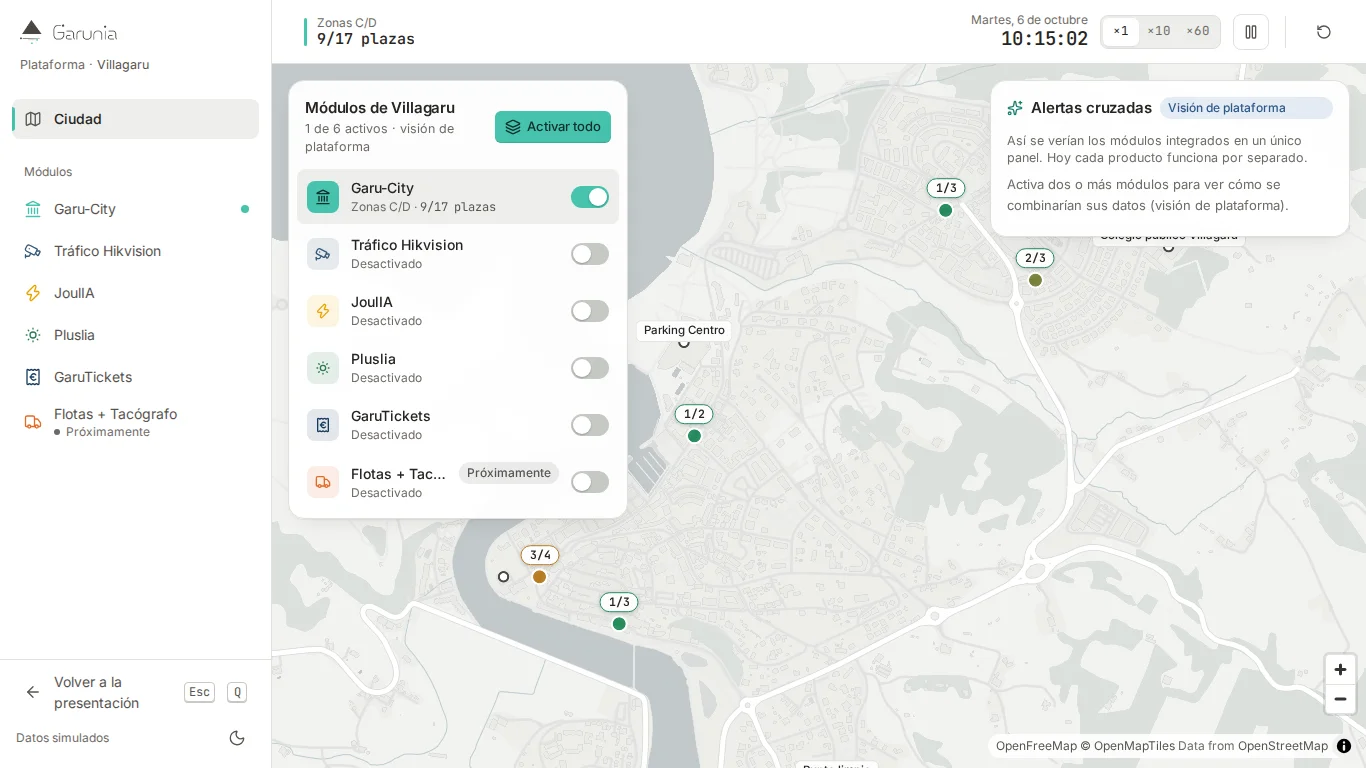1366x768 pixels.
Task: Open the Ciudad map view
Action: (x=135, y=119)
